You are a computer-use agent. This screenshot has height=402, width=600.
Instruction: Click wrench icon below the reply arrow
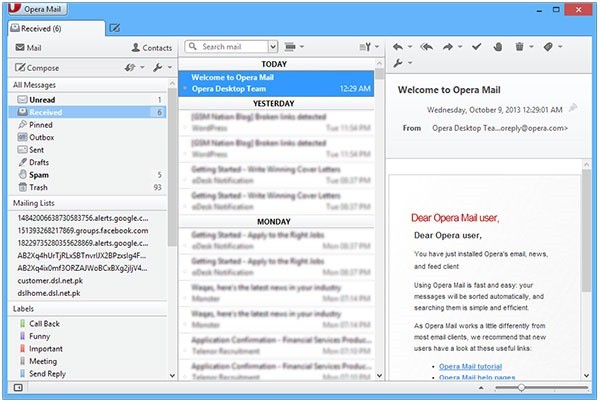(398, 63)
